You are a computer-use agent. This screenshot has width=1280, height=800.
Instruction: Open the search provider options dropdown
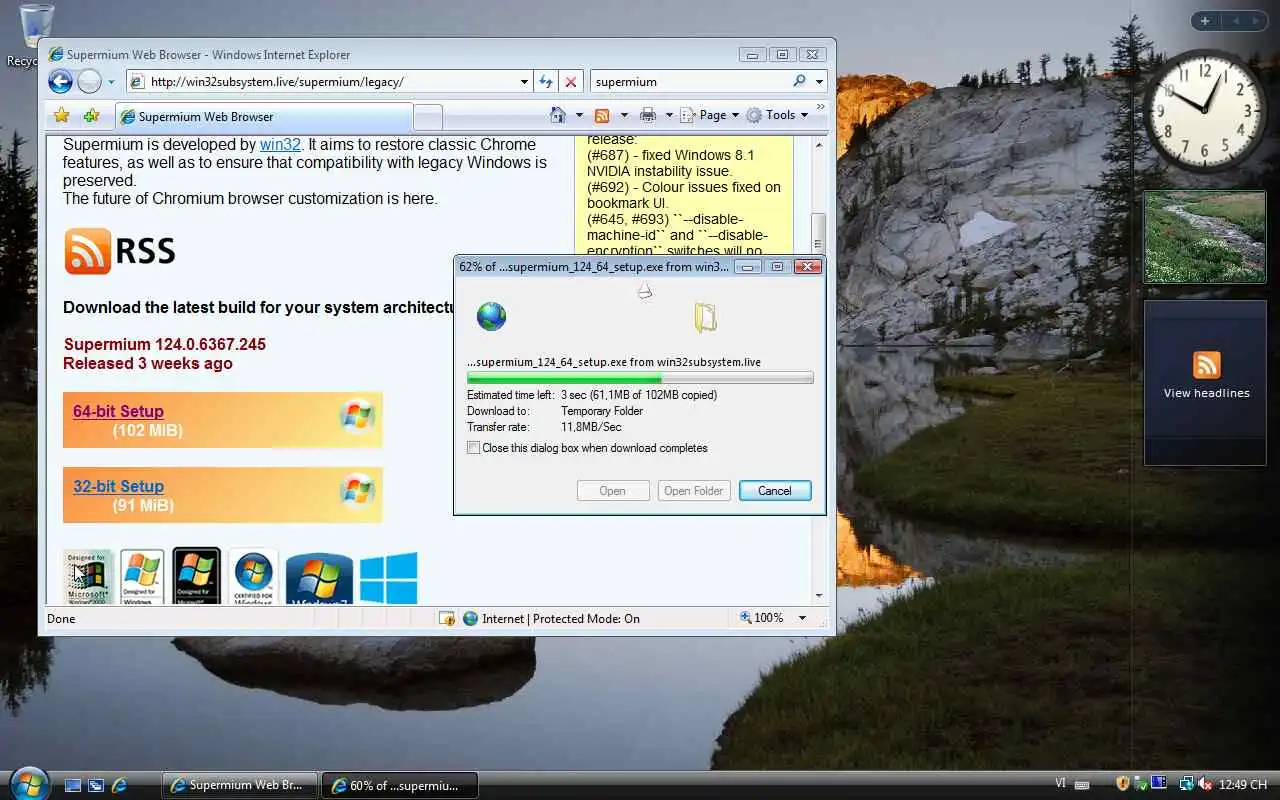tap(820, 82)
